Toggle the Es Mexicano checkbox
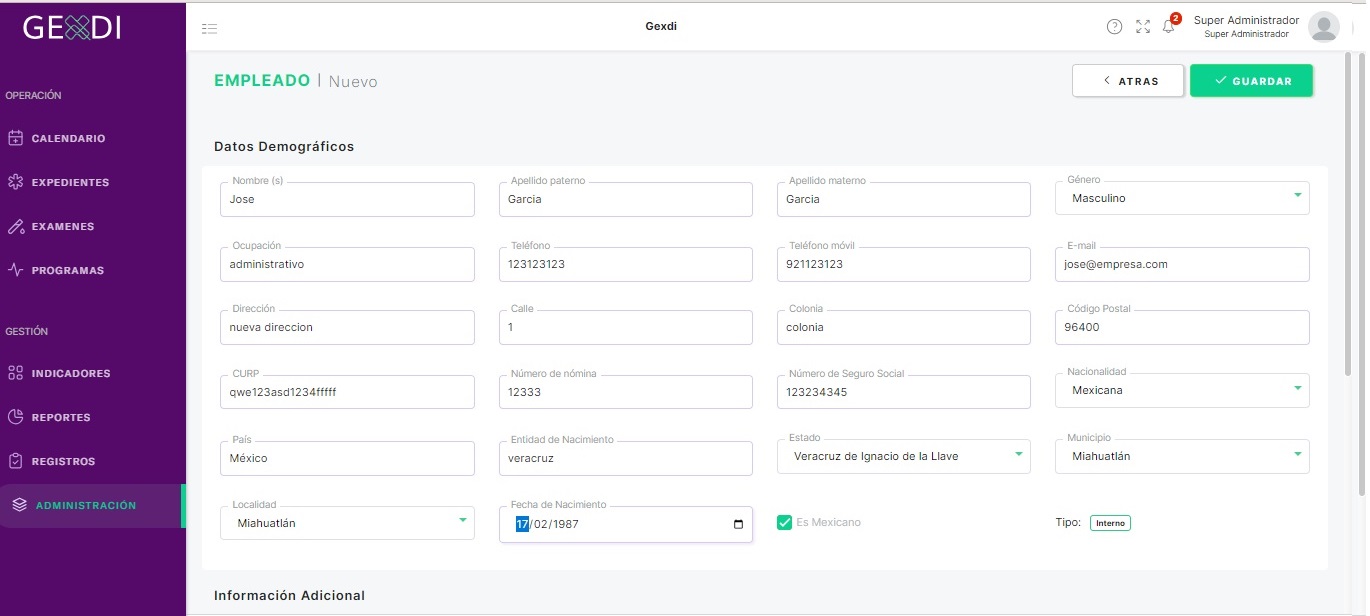Screen dimensions: 1370x616 click(785, 522)
